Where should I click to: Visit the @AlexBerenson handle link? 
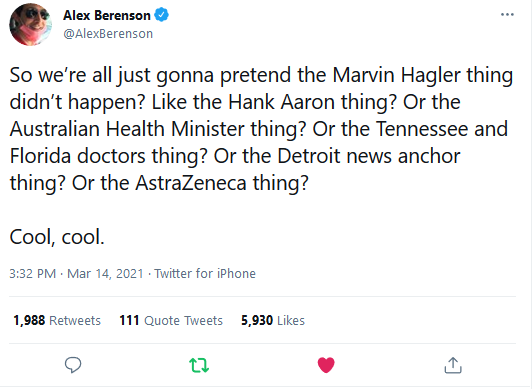(x=108, y=34)
